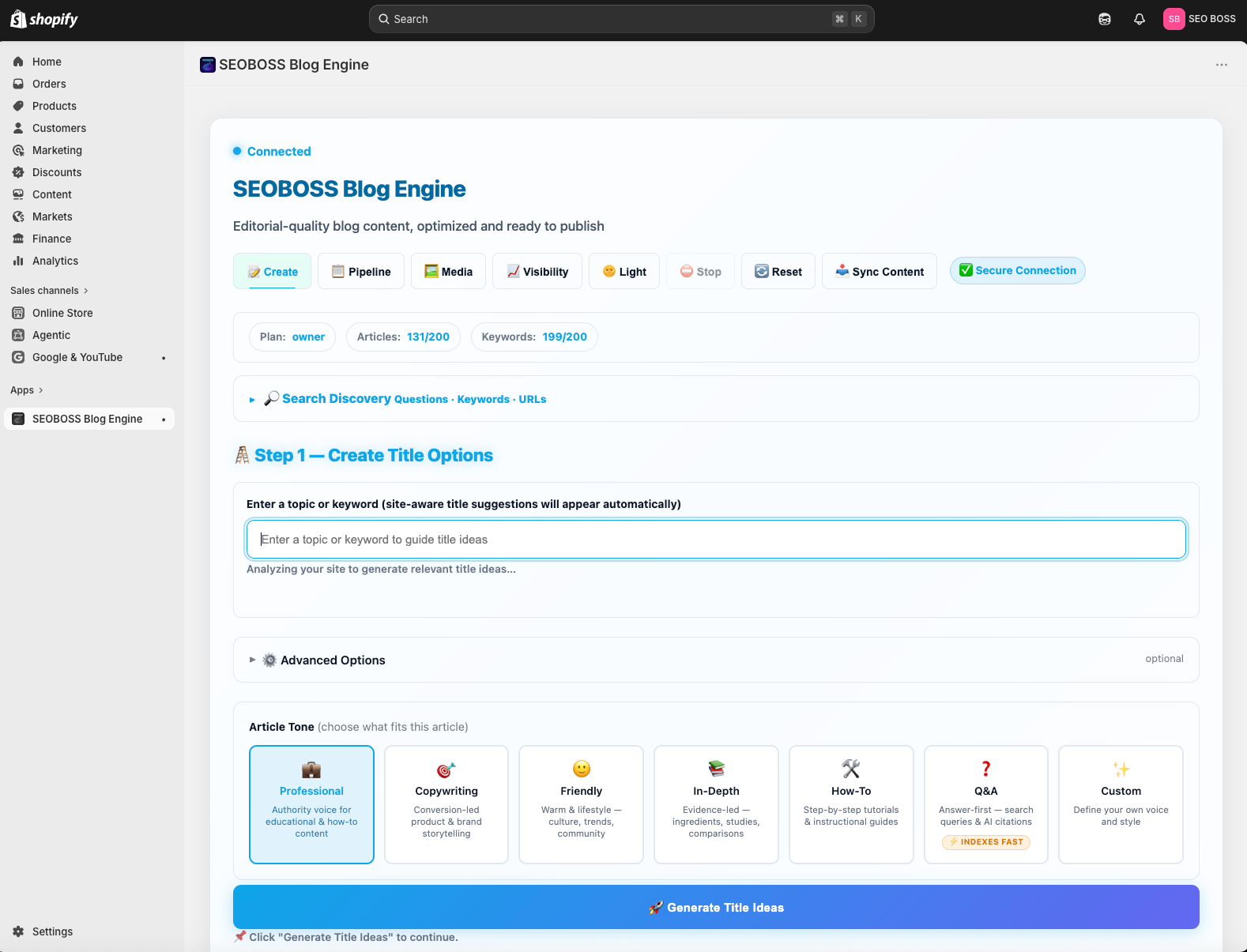Screen dimensions: 1247x952
Task: Open the Media tab
Action: point(448,271)
